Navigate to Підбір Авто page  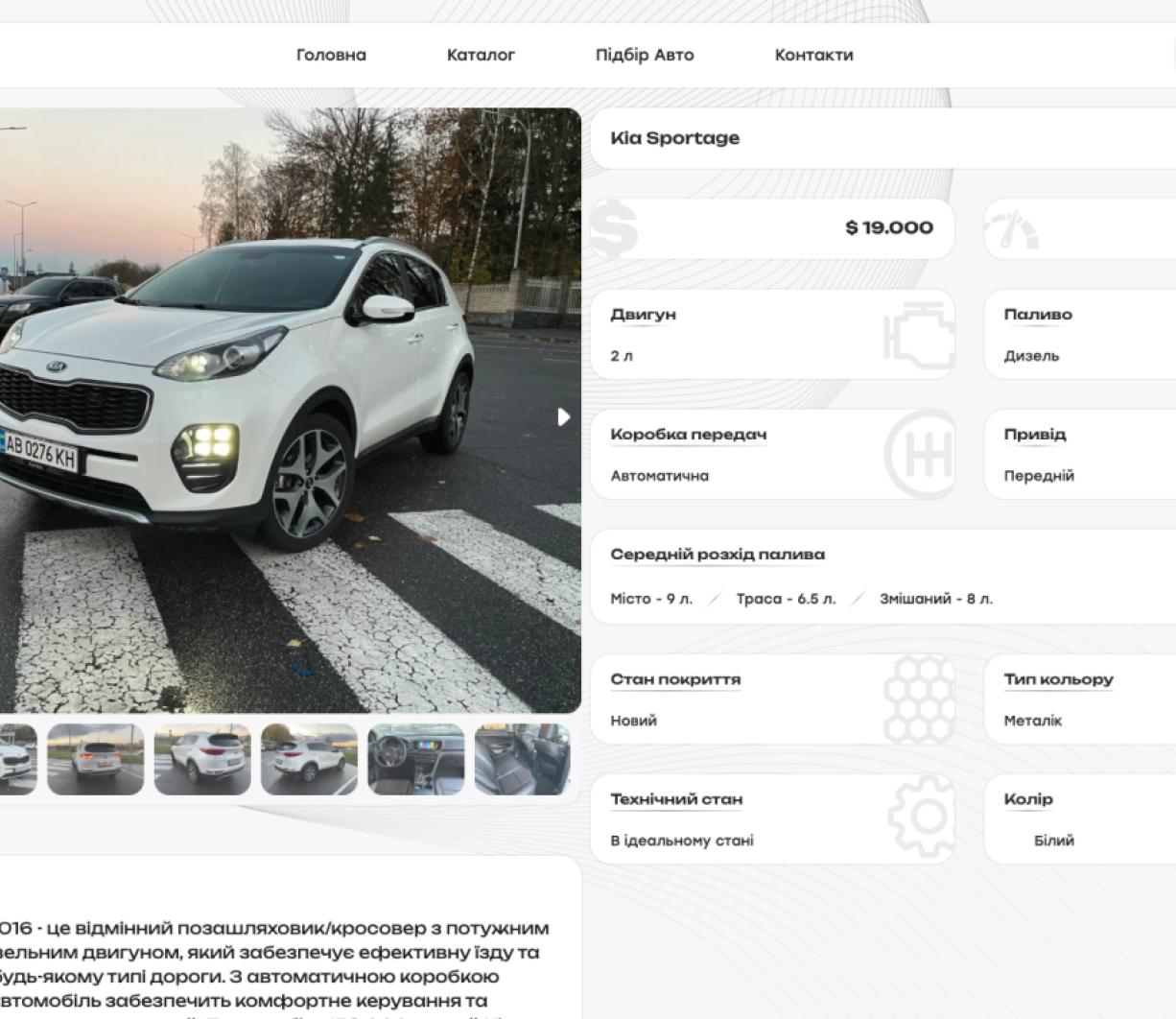tap(645, 55)
